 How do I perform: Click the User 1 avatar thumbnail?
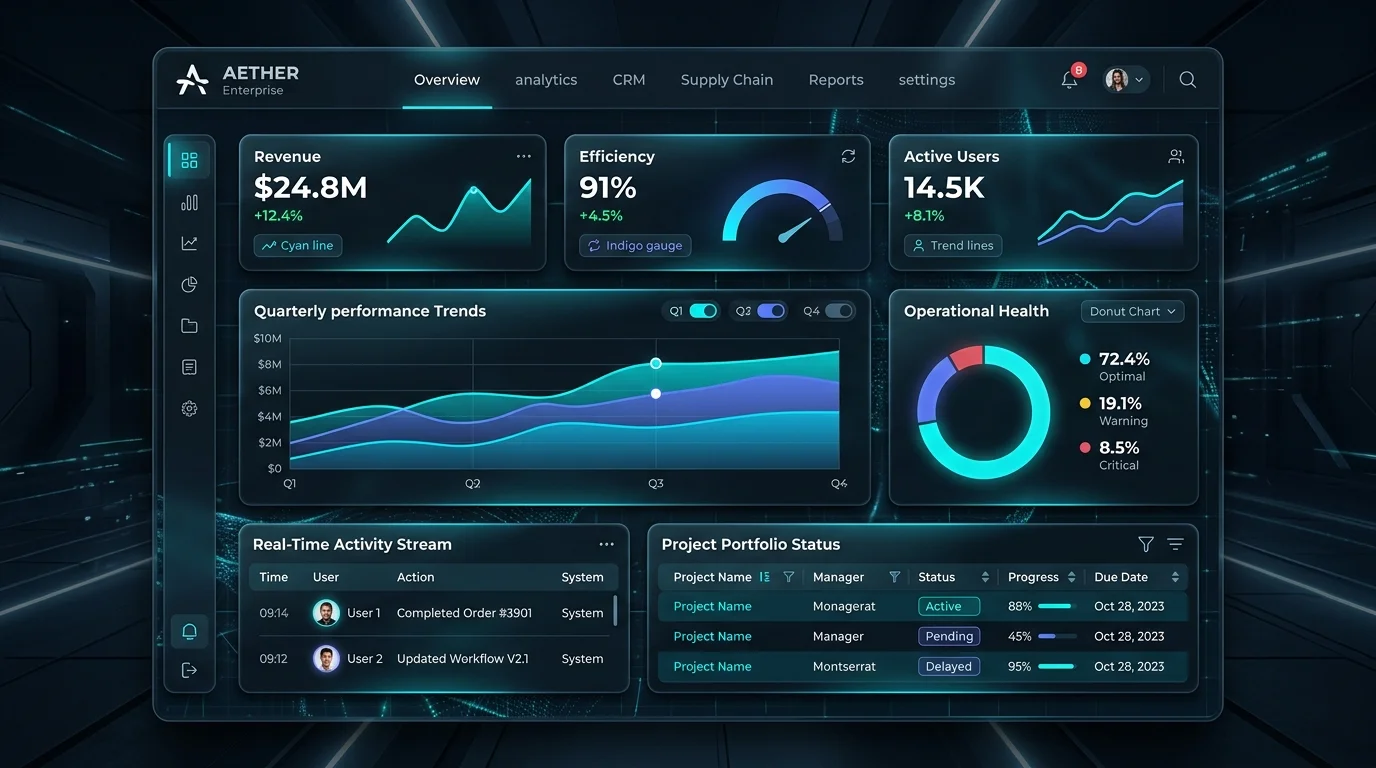coord(326,613)
